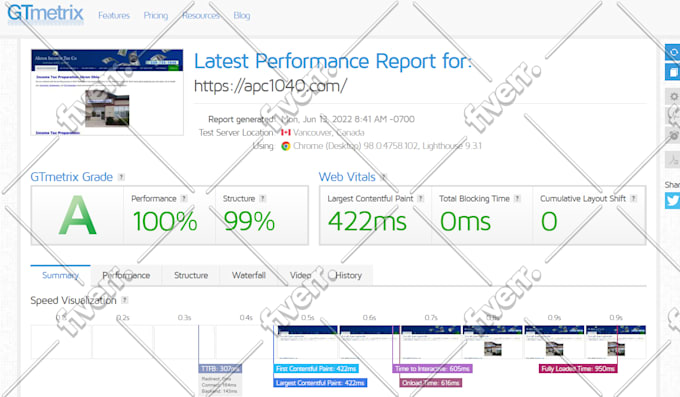Screen dimensions: 680x397
Task: Open the https://apc1040.com/ URL link
Action: (x=270, y=86)
